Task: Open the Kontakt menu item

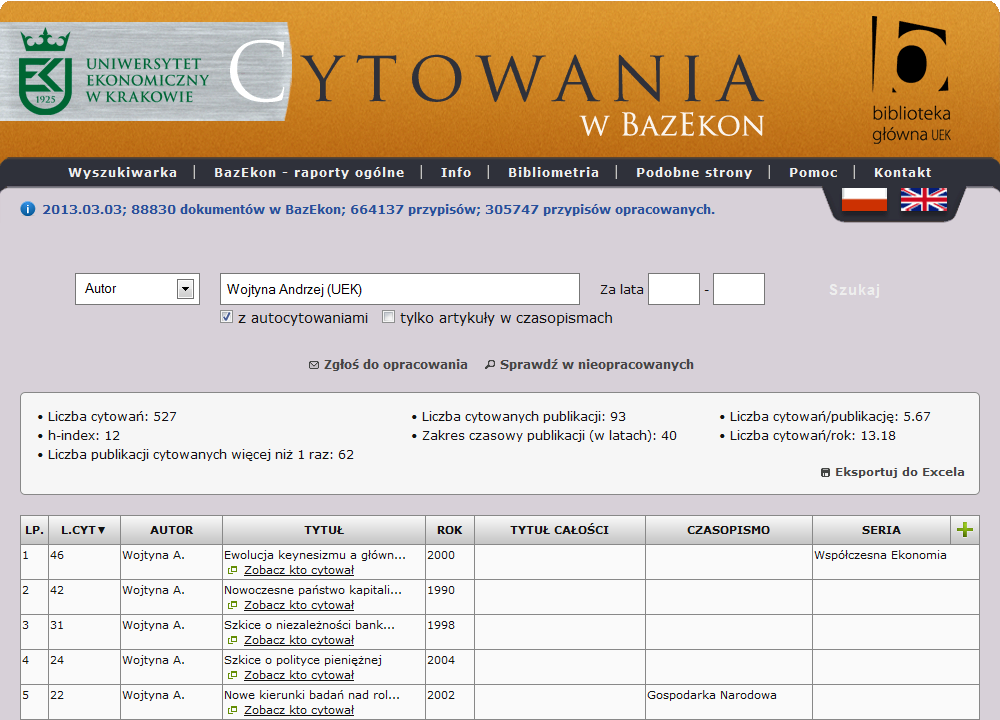Action: coord(902,172)
